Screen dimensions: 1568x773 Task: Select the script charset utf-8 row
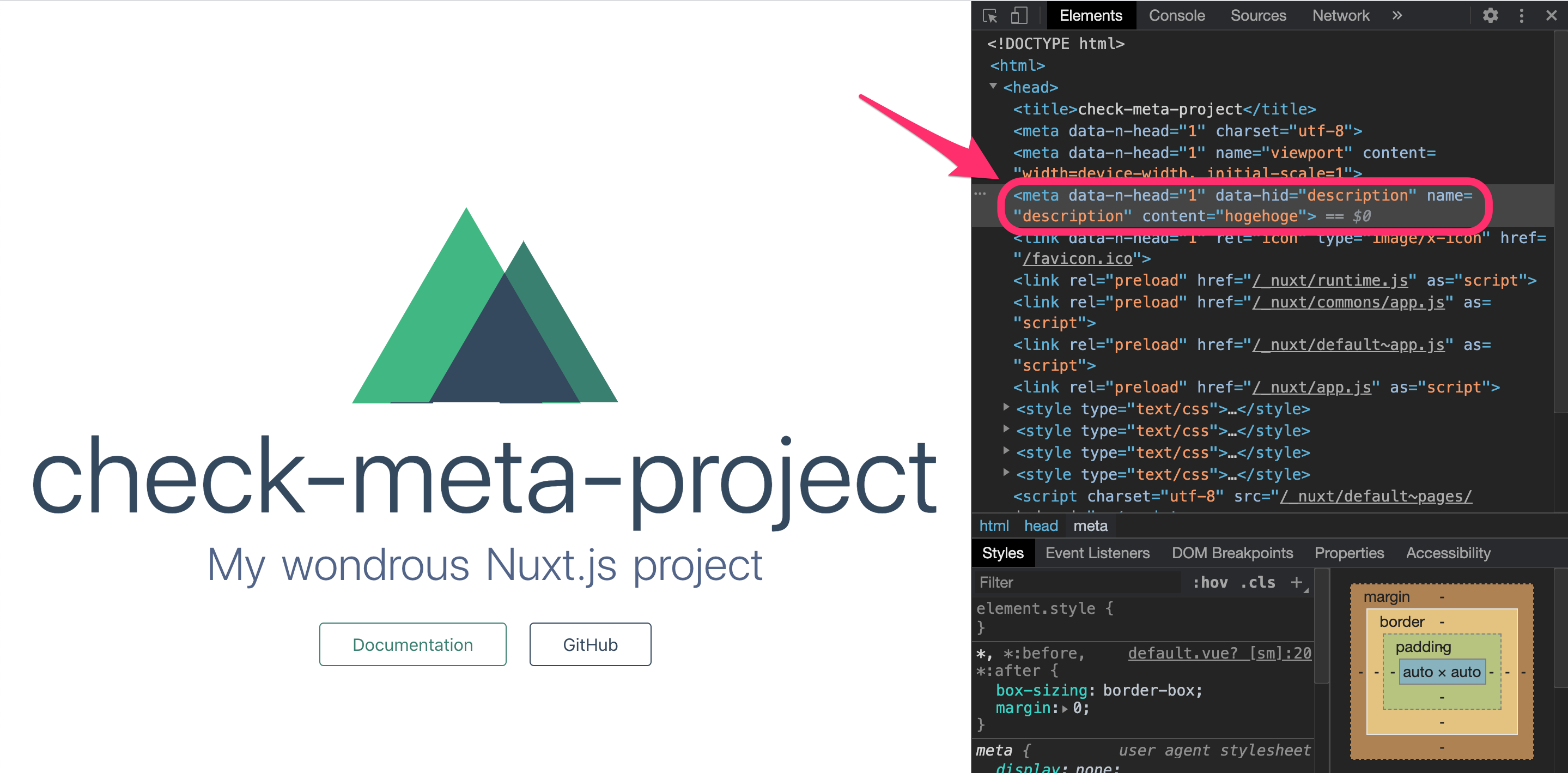click(1242, 497)
